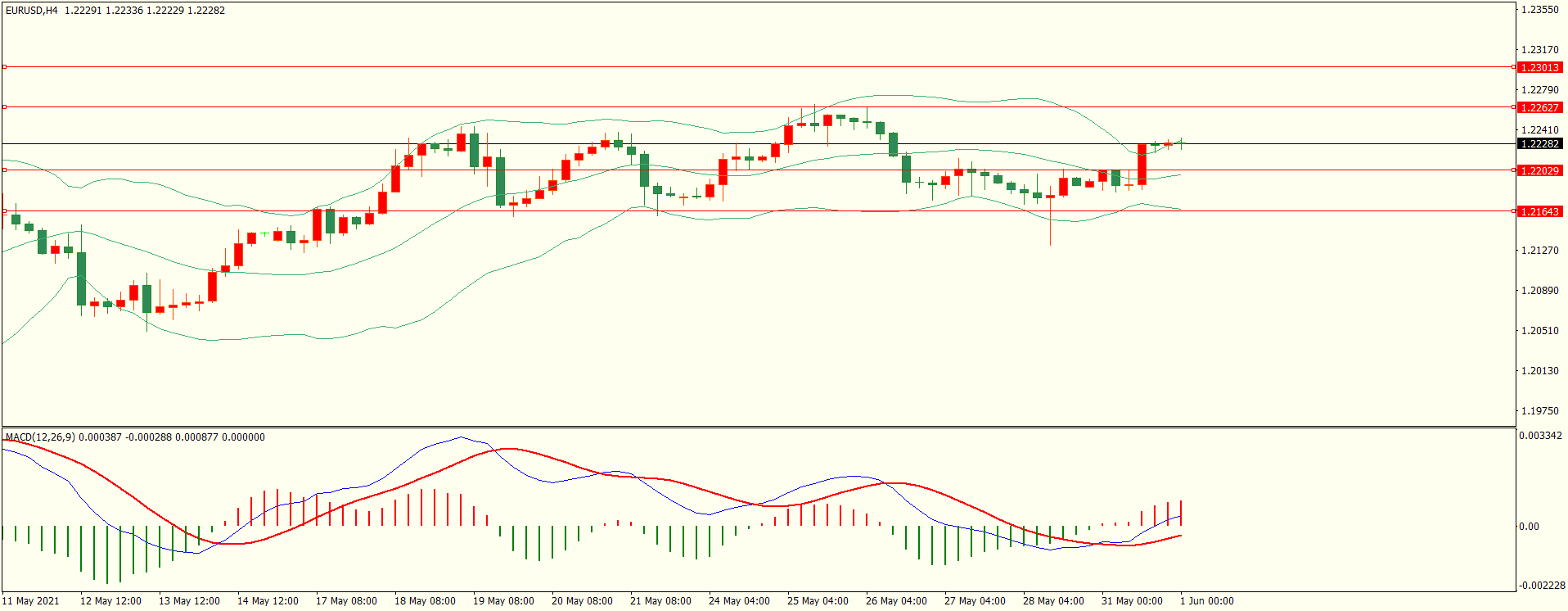Click the 1.21643 red price tag
The image size is (1568, 611).
1539,211
